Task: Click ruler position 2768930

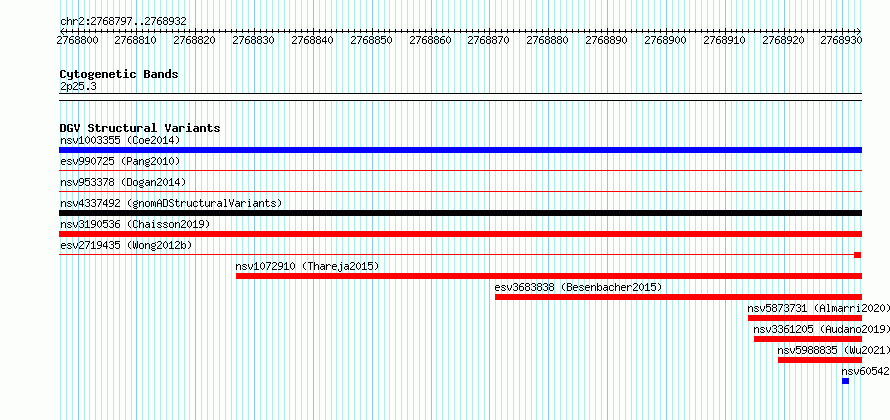Action: tap(842, 40)
